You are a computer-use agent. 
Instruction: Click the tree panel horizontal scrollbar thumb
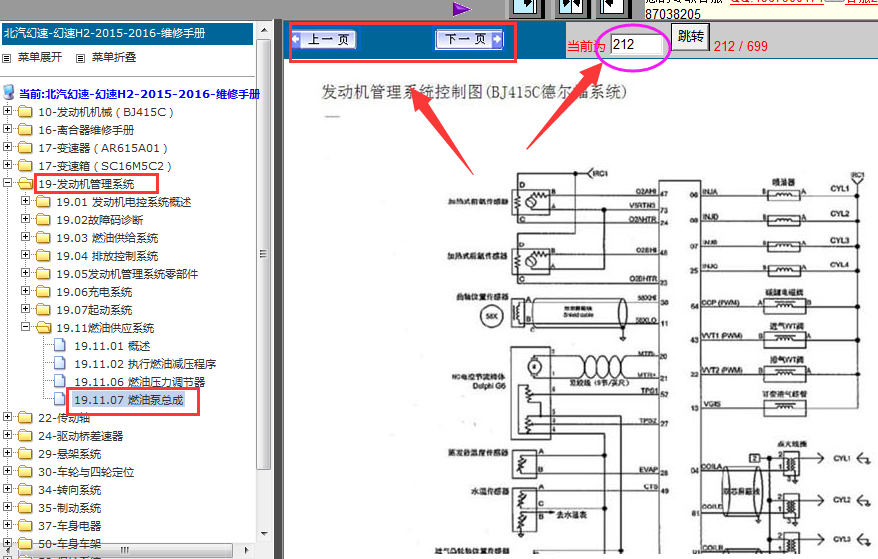[125, 550]
